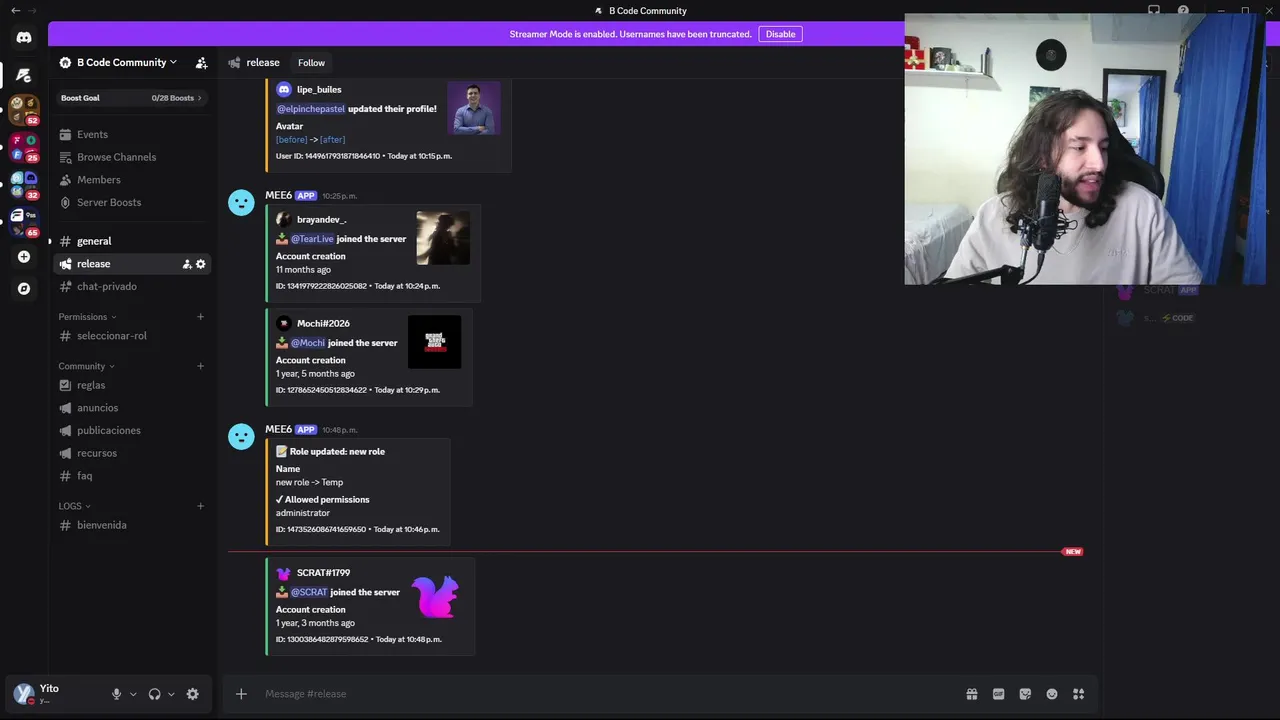Screen dimensions: 1280x720
Task: Open release channel settings gear
Action: (201, 264)
